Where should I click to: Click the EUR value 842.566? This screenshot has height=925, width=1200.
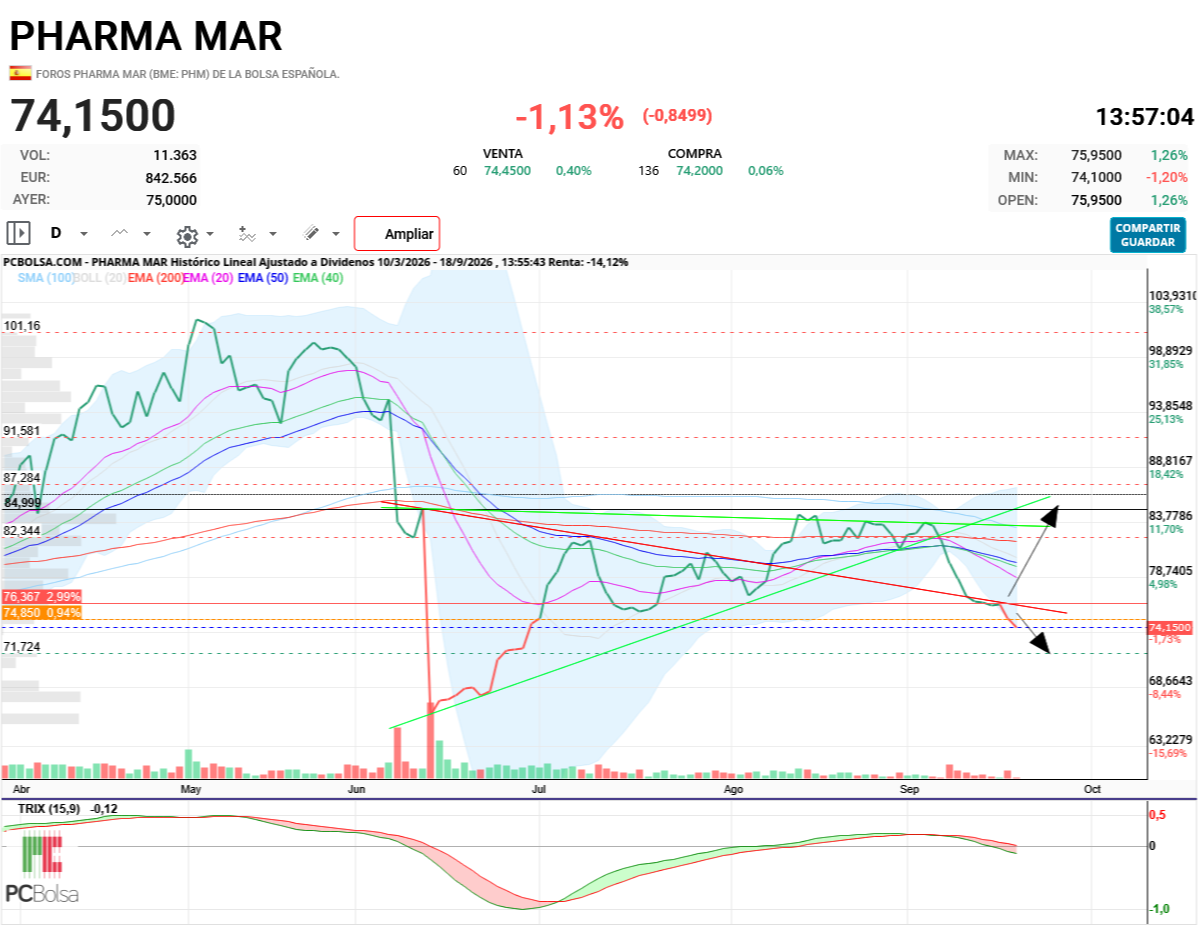point(171,177)
